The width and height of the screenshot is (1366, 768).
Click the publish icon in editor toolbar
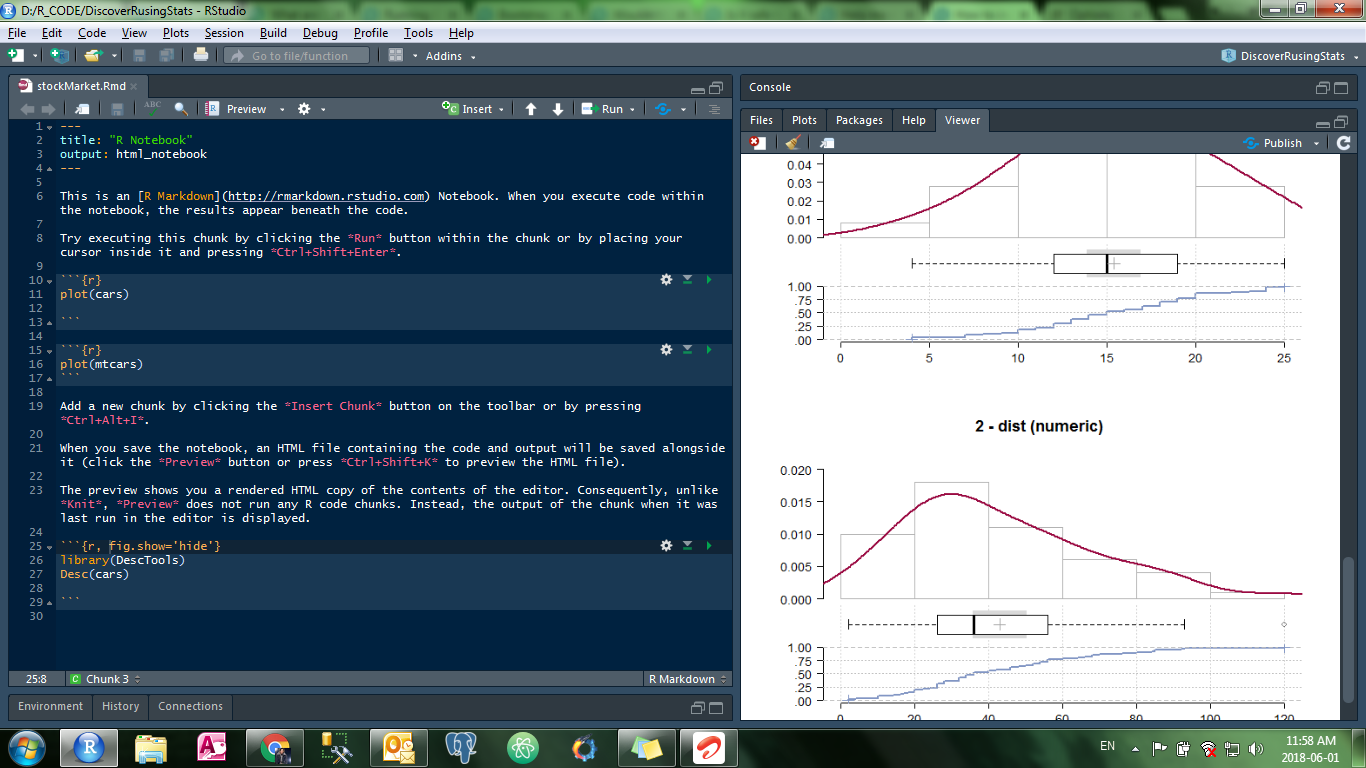663,109
